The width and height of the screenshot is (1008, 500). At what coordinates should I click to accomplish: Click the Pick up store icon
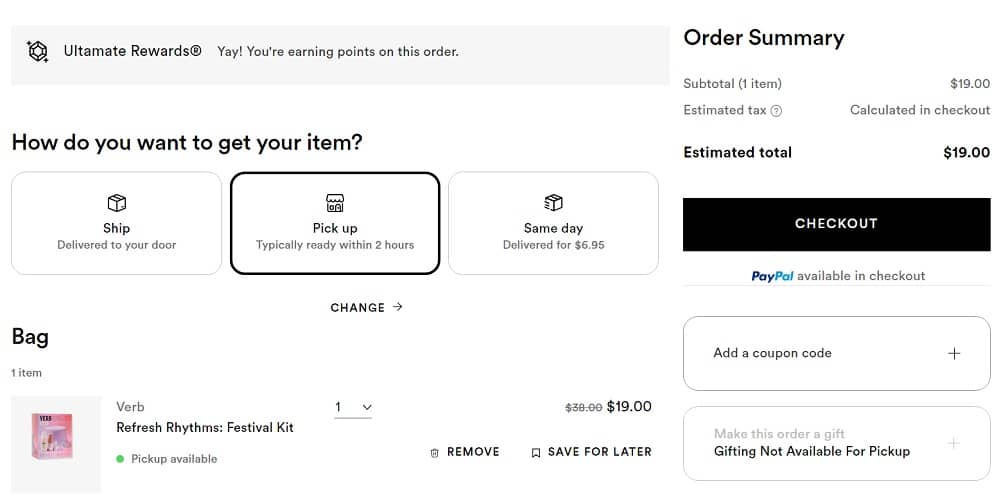(x=334, y=203)
